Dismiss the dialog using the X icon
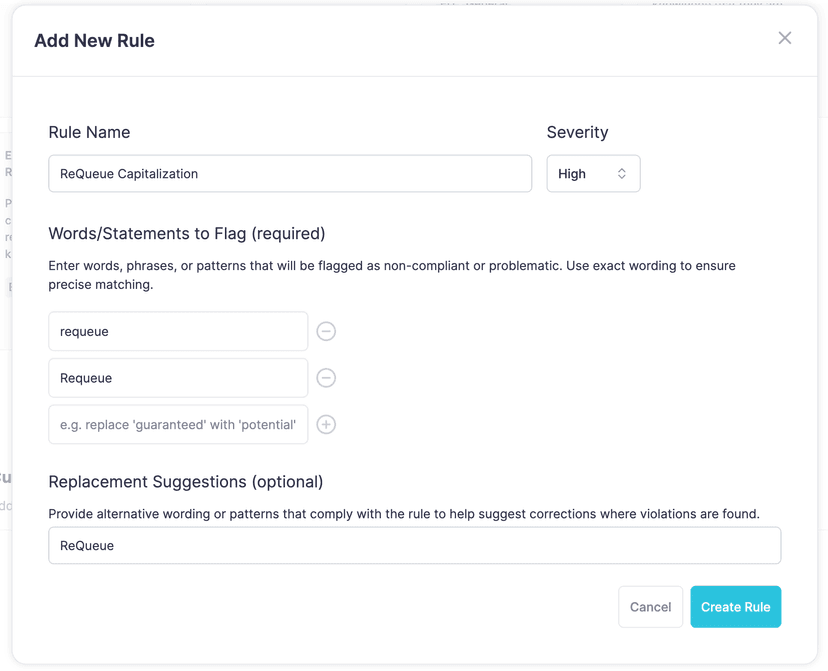 (785, 38)
